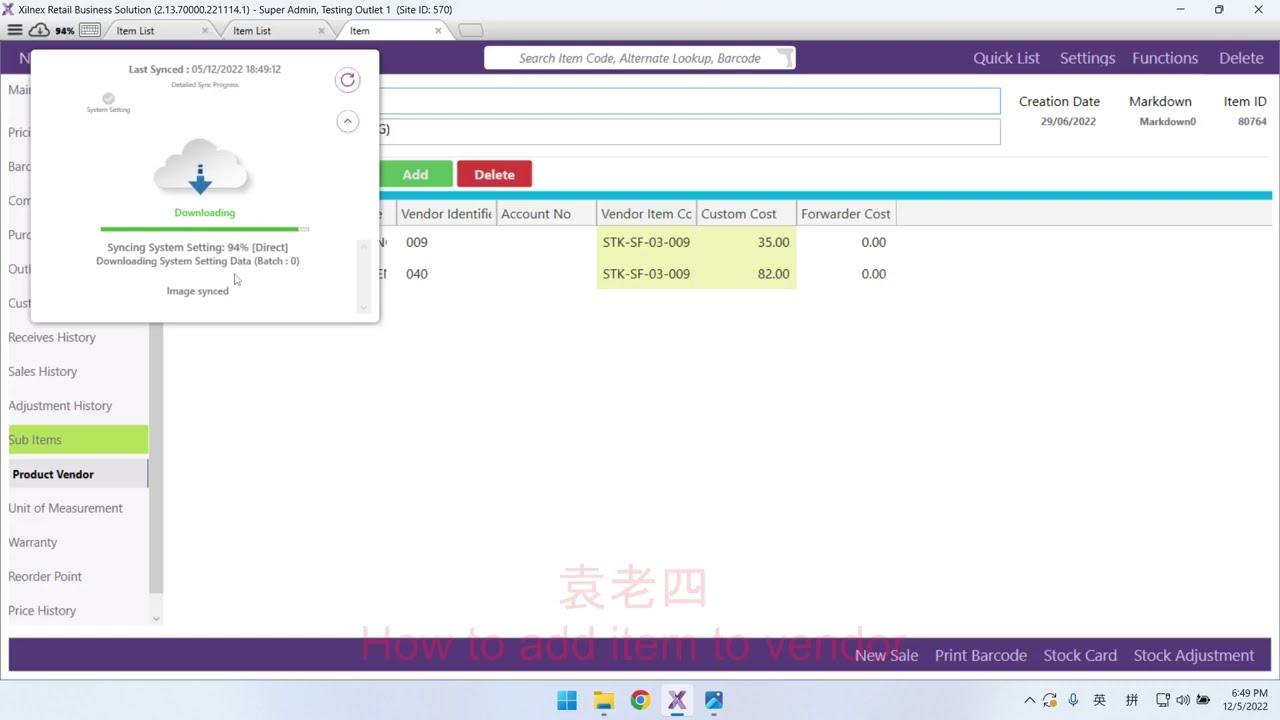
Task: Click the battery tray icon
Action: coord(1203,700)
